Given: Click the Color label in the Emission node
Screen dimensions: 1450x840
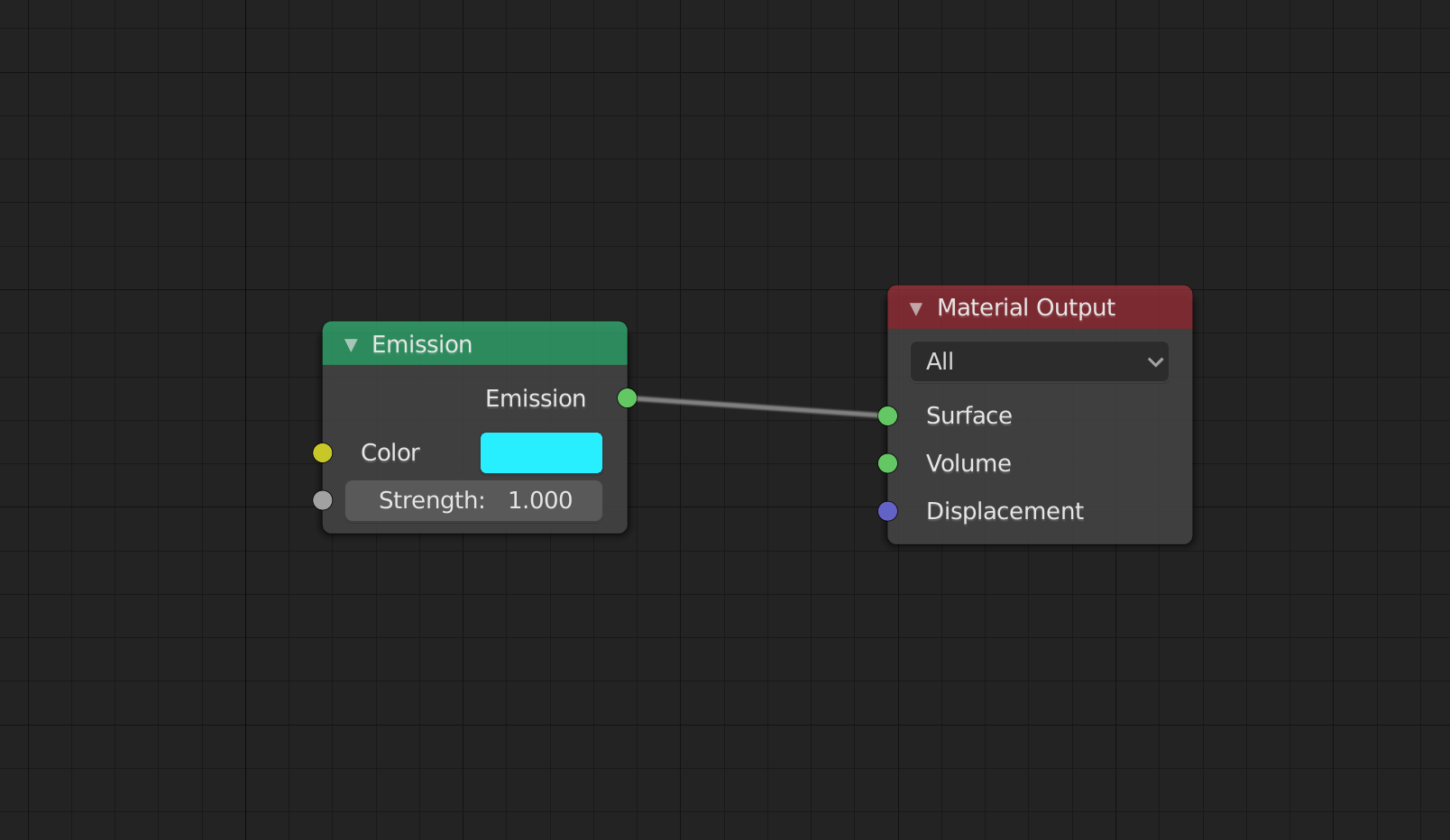Looking at the screenshot, I should click(x=390, y=452).
